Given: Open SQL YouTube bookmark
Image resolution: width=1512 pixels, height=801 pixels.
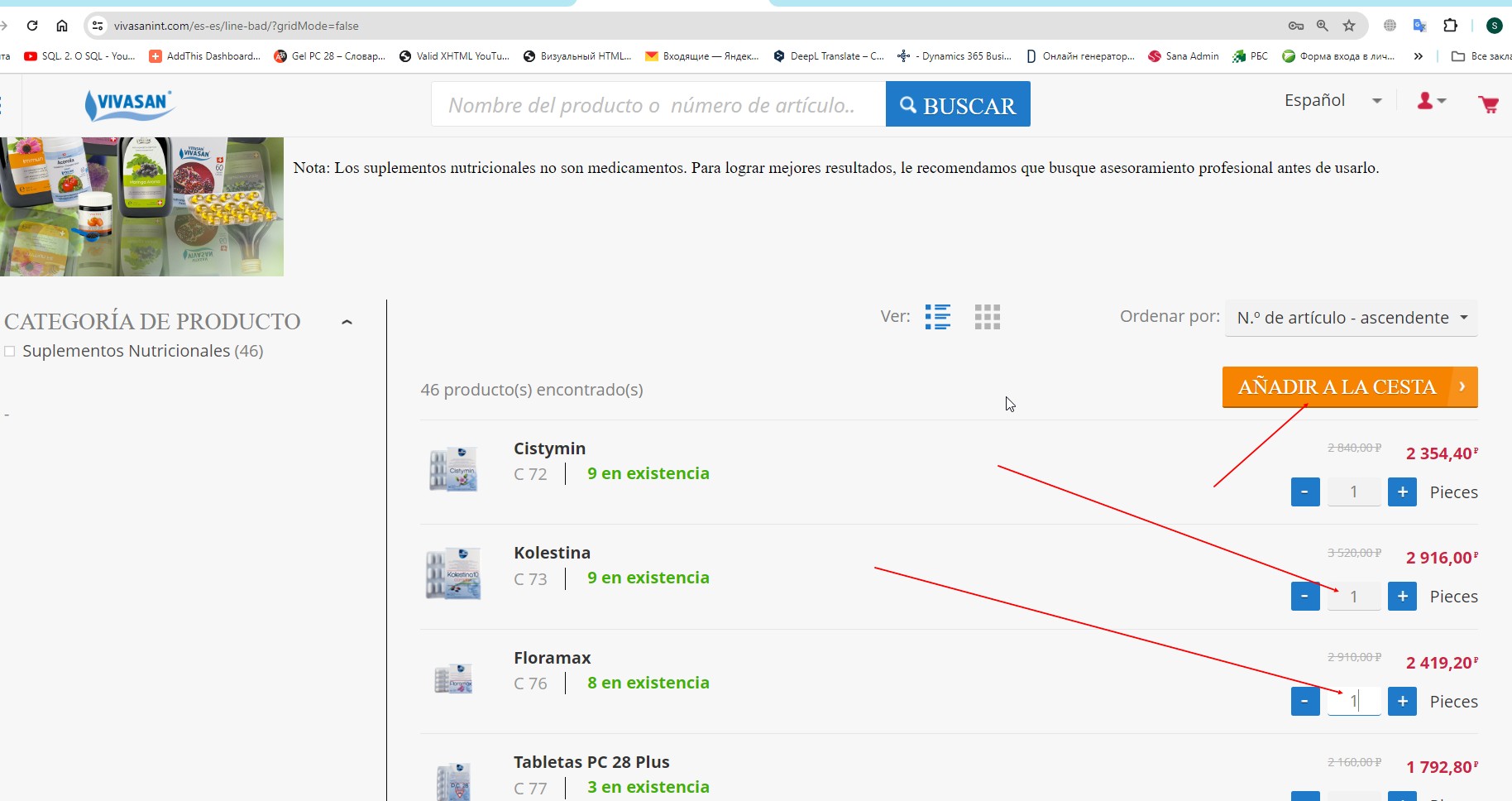Looking at the screenshot, I should [x=79, y=56].
